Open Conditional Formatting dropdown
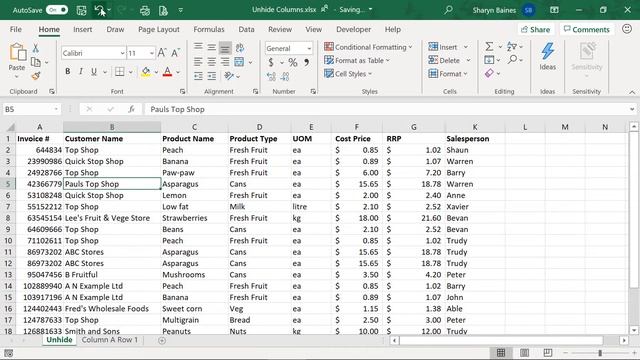This screenshot has height=360, width=640. 368,47
